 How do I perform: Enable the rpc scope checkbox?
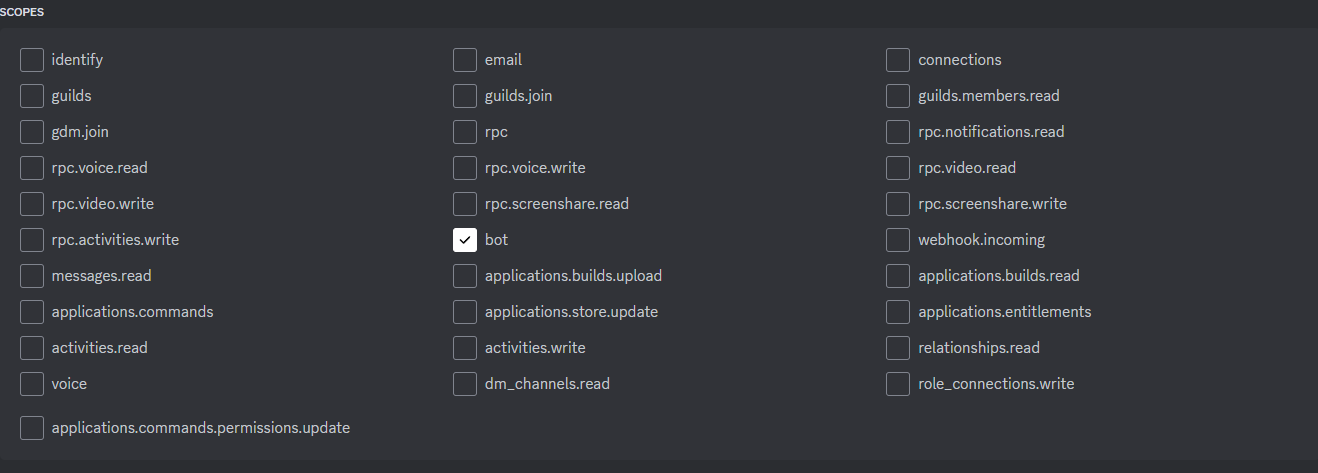[x=465, y=132]
